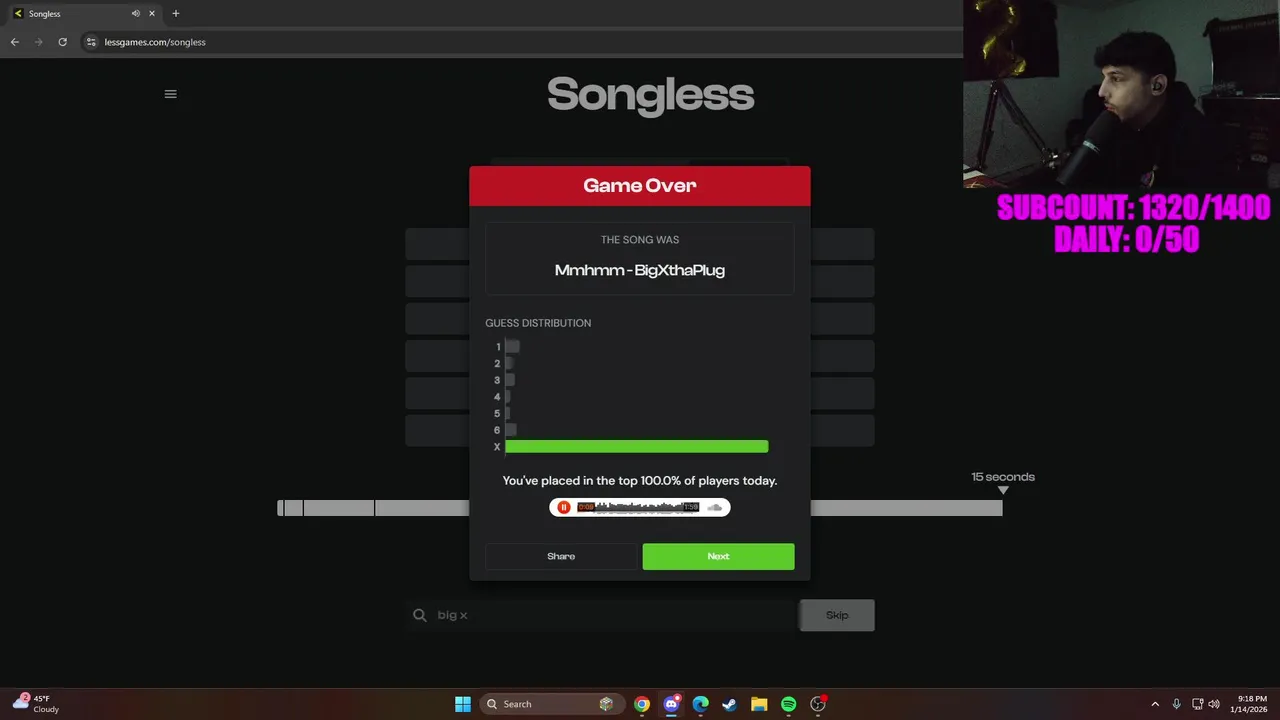Viewport: 1280px width, 720px height.
Task: Open a new browser tab
Action: click(176, 14)
